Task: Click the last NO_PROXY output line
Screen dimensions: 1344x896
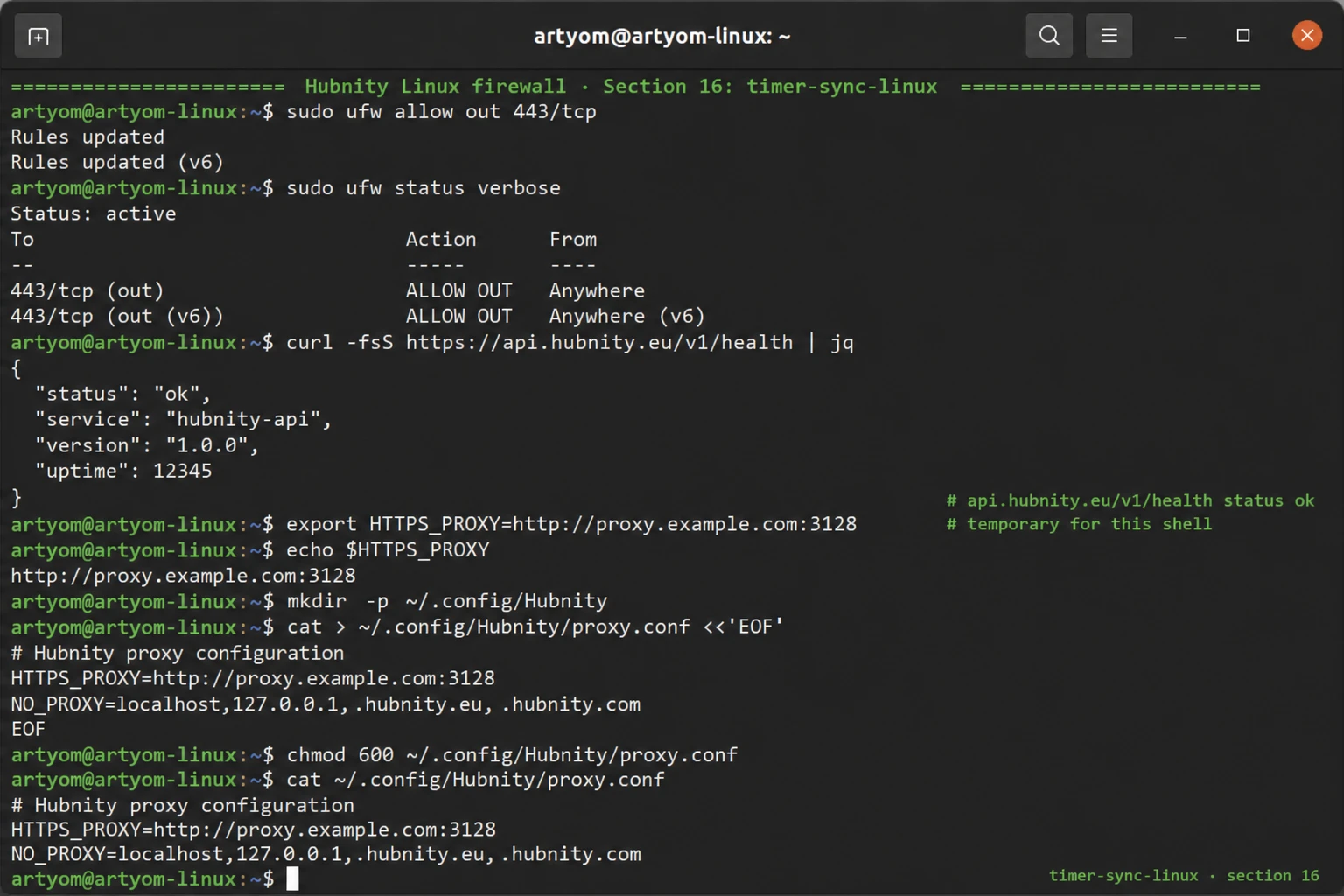Action: (325, 854)
